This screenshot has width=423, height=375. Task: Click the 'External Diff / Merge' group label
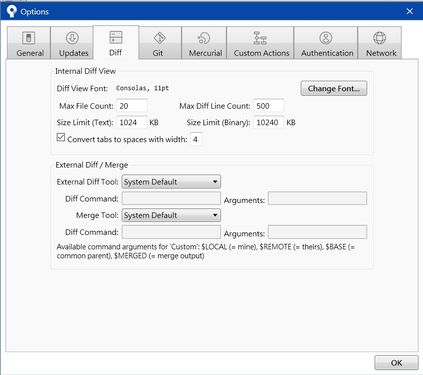point(92,165)
